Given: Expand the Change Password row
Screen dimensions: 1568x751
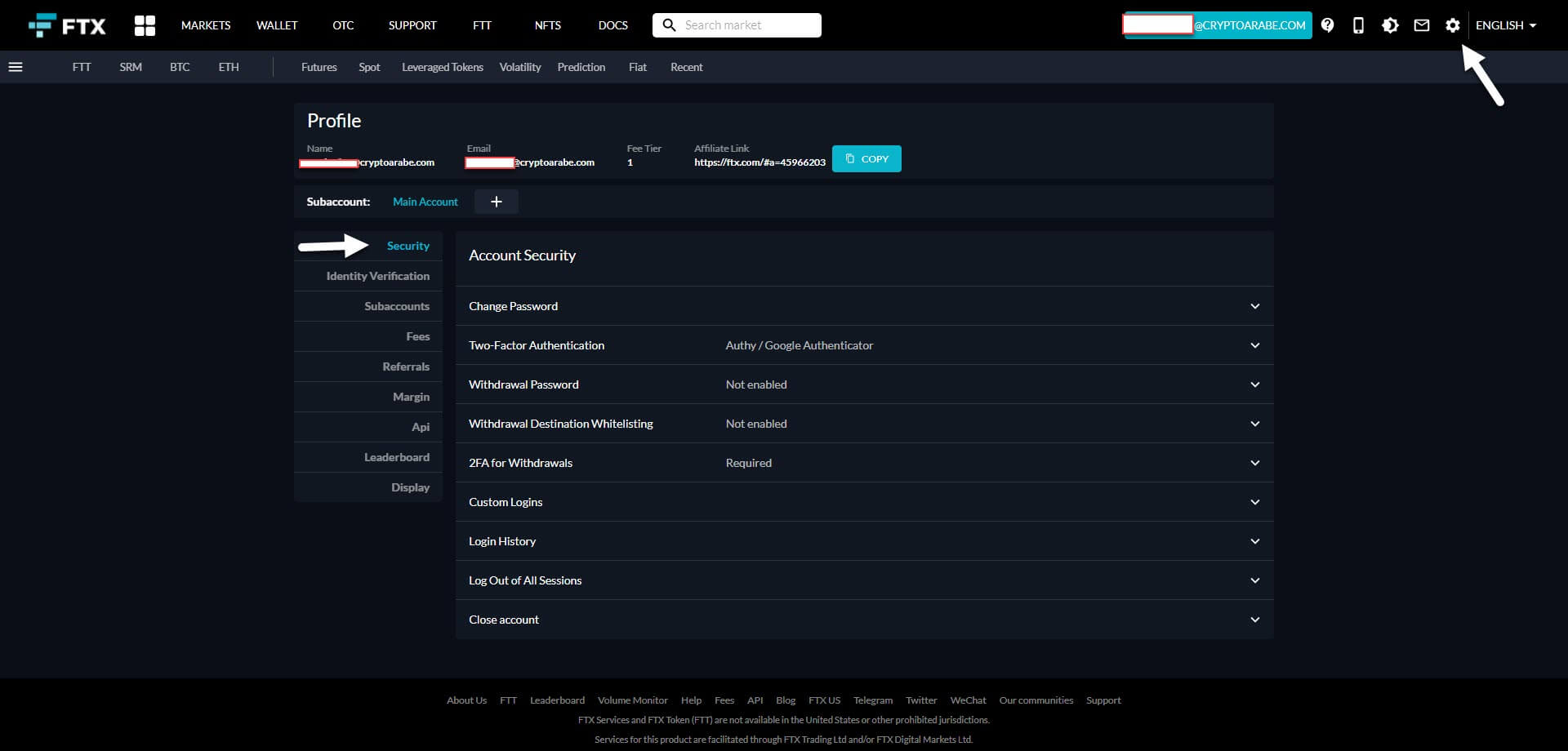Looking at the screenshot, I should click(864, 306).
